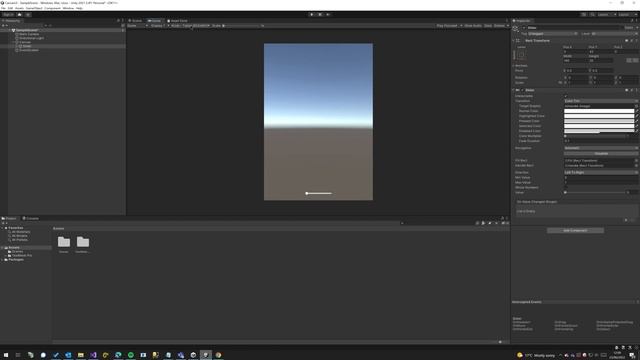Click the Add Component button
The image size is (640, 360).
[575, 231]
